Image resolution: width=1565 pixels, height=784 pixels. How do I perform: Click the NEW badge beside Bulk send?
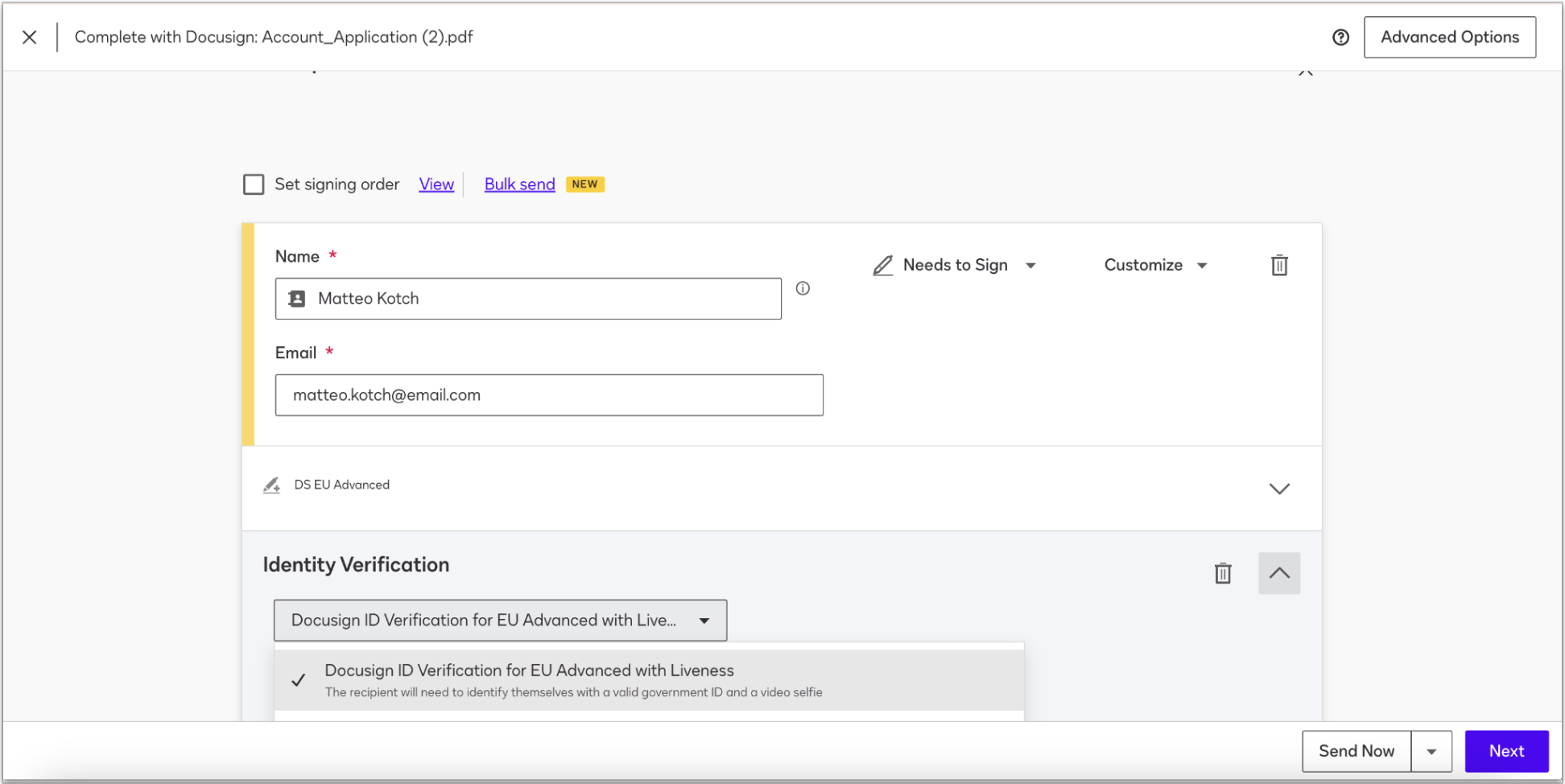pos(584,184)
